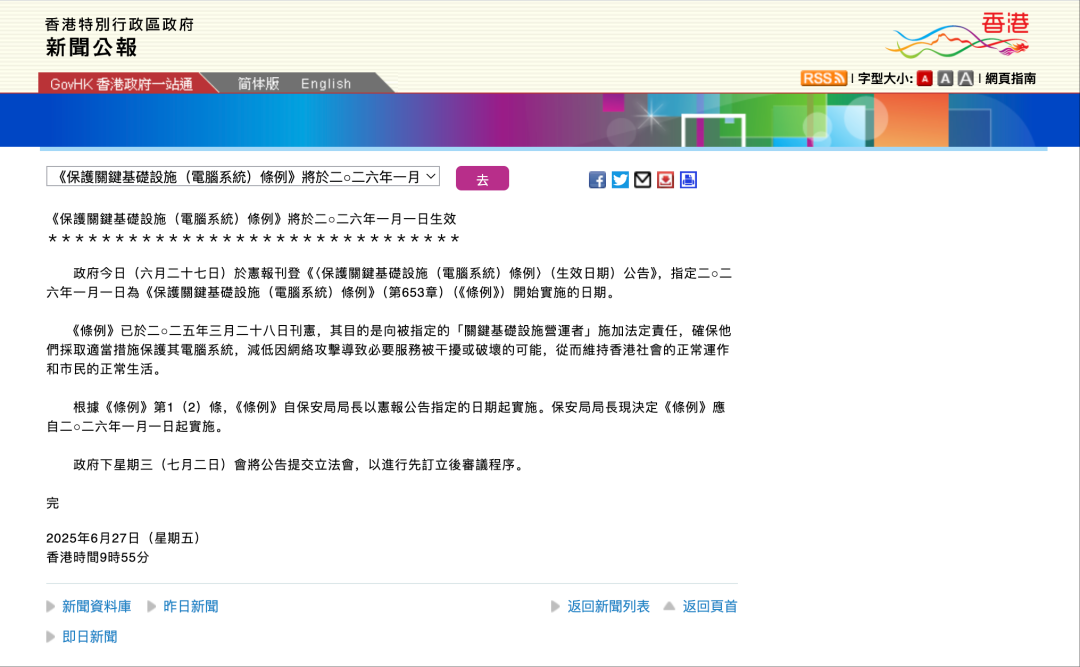
Task: Switch to the English version tab
Action: click(326, 84)
